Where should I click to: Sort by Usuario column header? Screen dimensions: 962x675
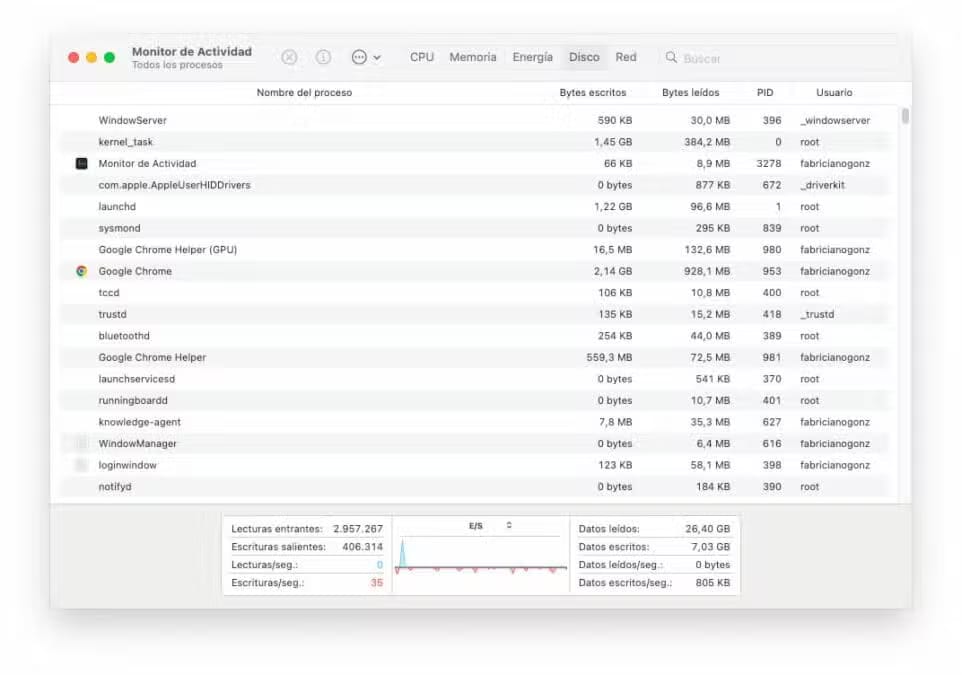[834, 93]
